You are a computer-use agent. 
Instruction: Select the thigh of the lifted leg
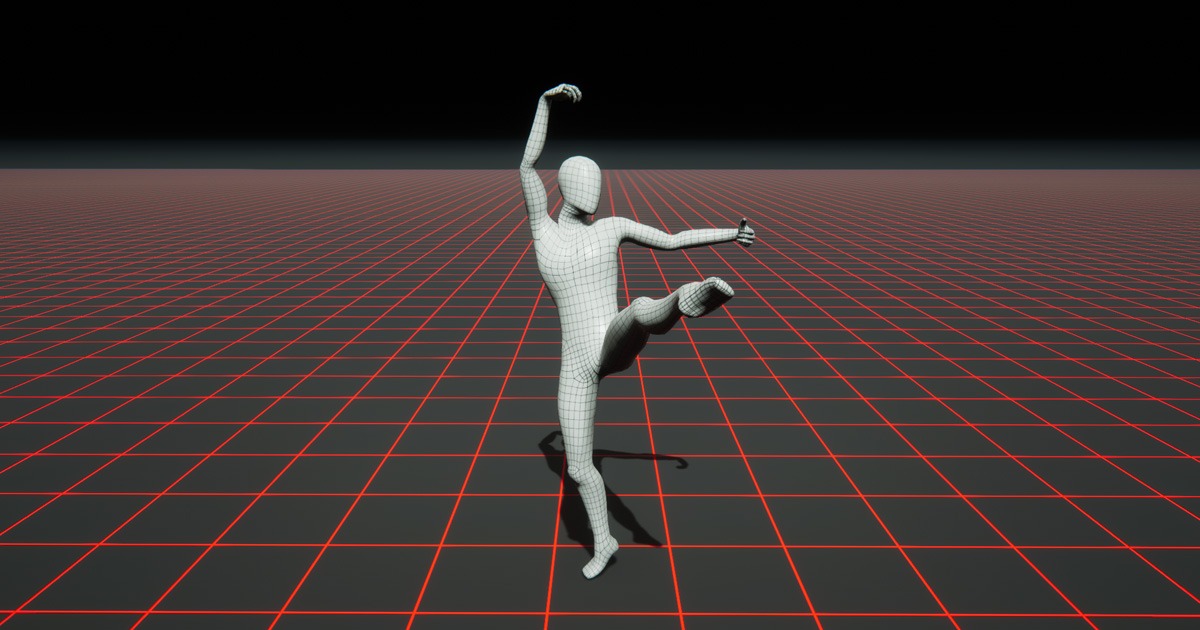coord(638,320)
